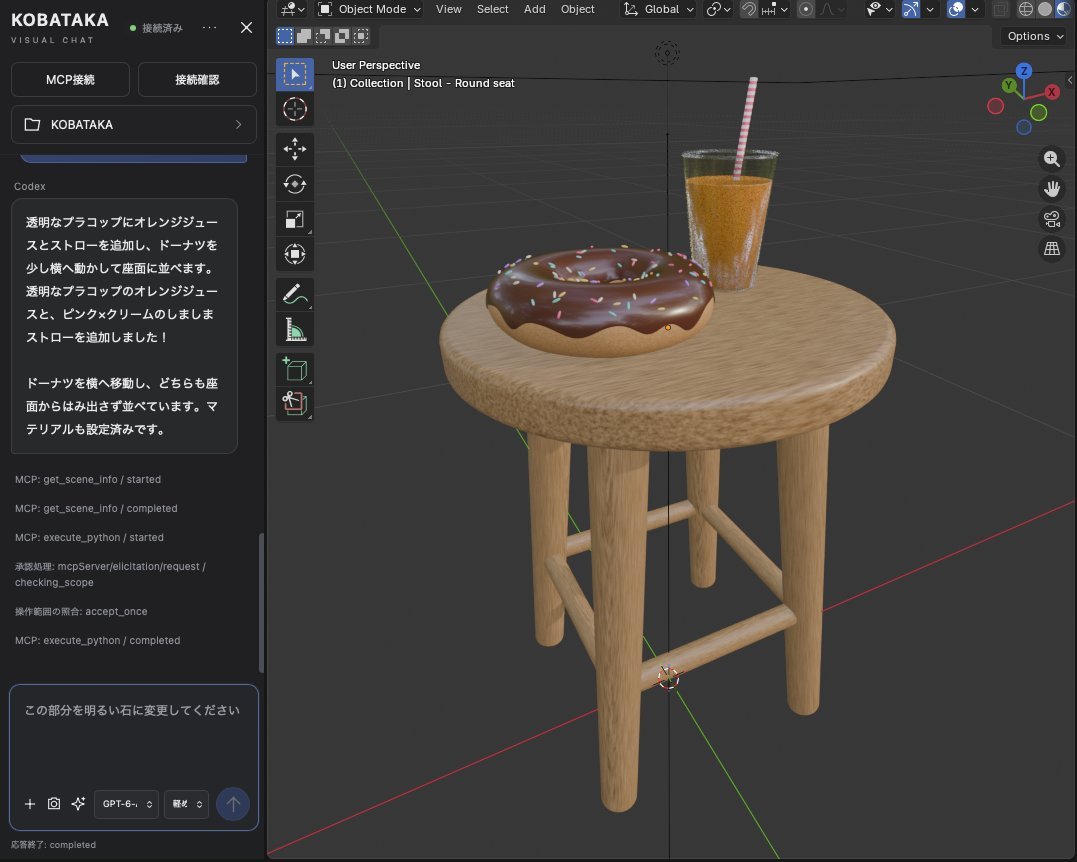Switch to wireframe viewport shading
The height and width of the screenshot is (862, 1077).
(x=1025, y=9)
